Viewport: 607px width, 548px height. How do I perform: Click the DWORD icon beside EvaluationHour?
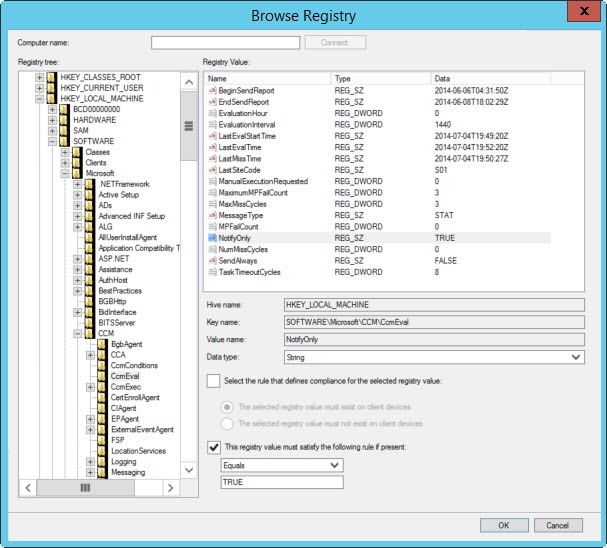point(212,113)
